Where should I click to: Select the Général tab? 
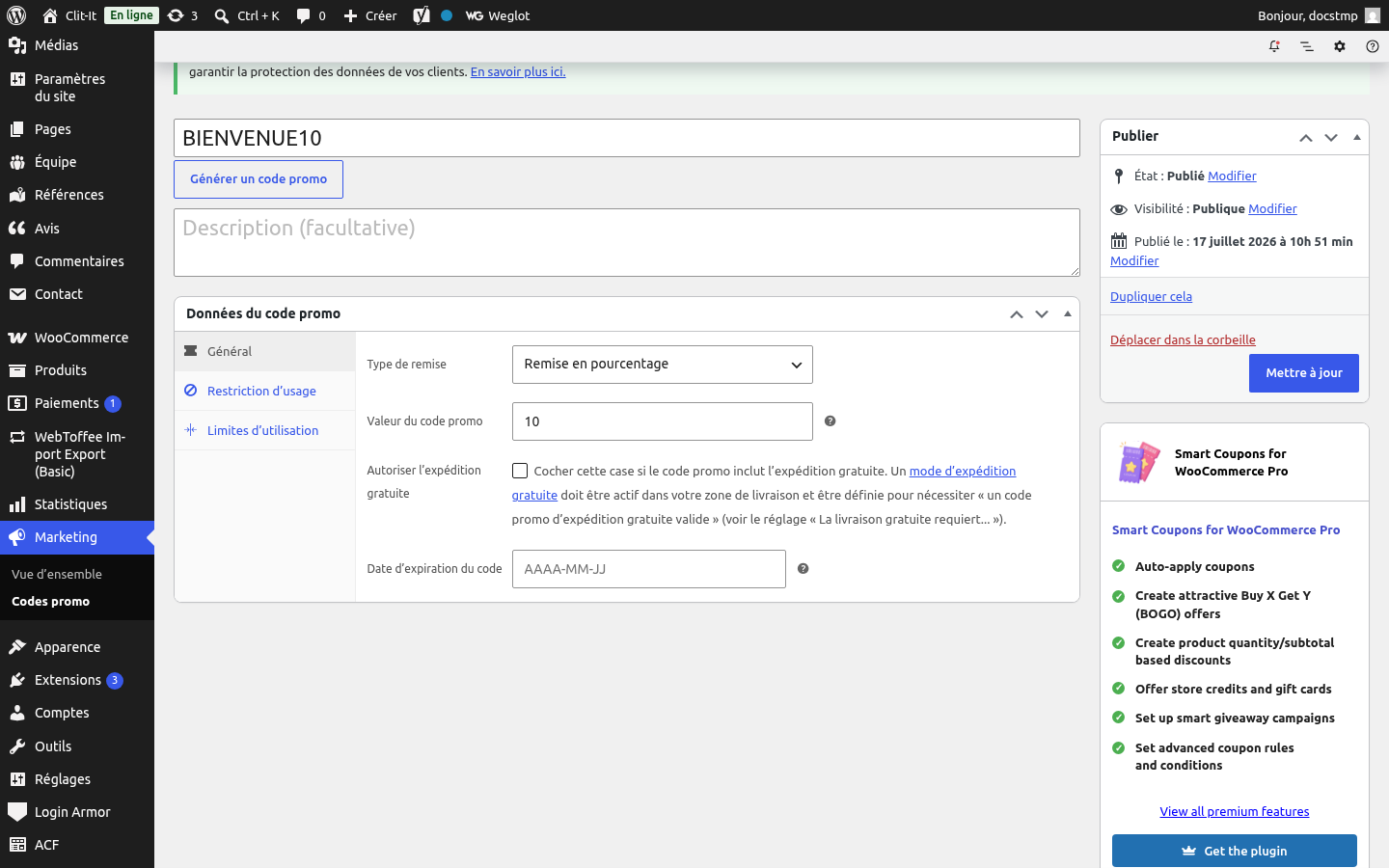tap(265, 351)
